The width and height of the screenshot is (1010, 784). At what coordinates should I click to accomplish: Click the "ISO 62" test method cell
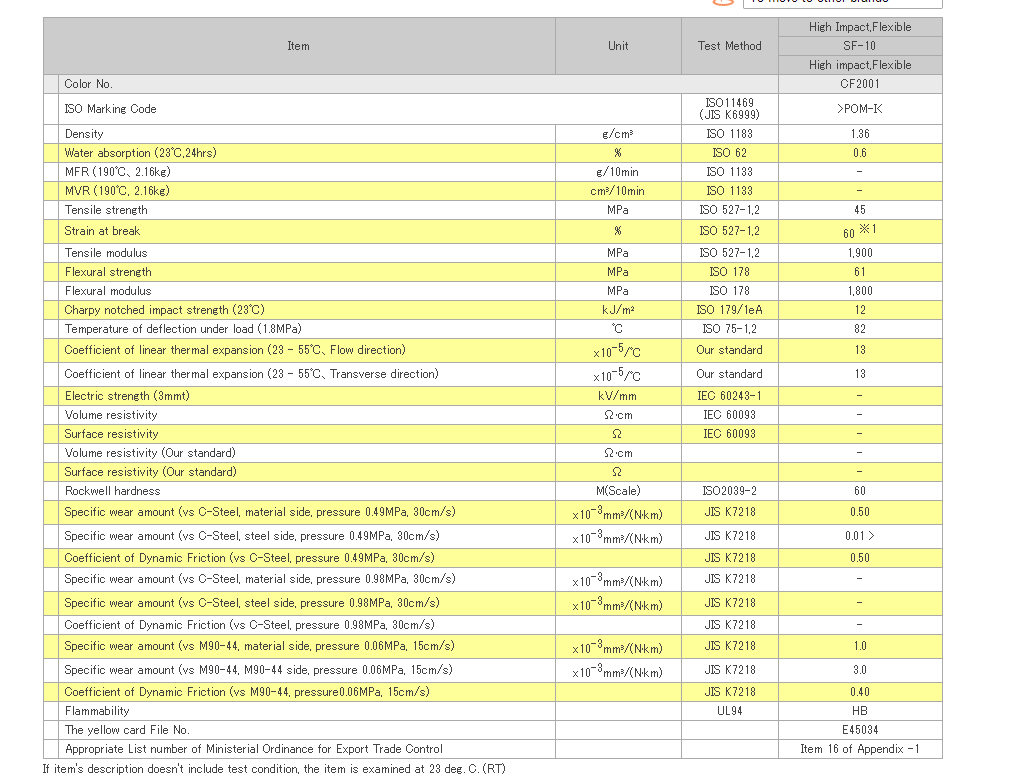click(729, 153)
